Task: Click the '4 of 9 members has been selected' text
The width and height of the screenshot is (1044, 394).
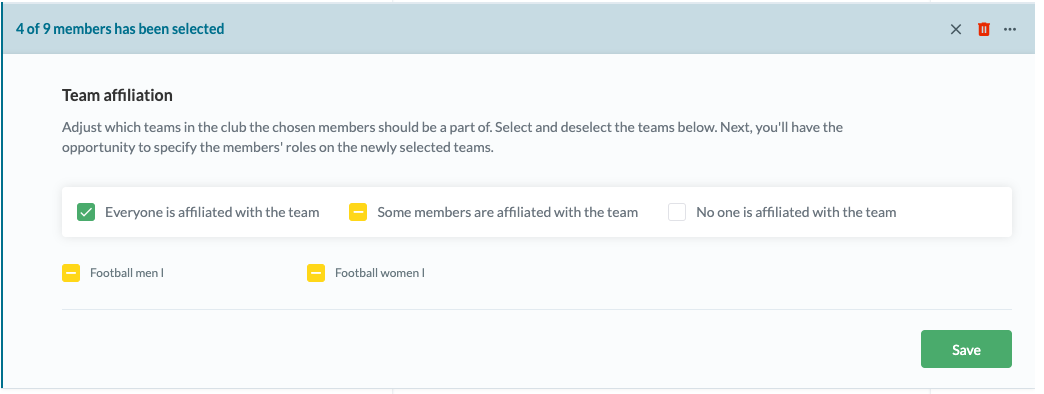Action: coord(121,29)
